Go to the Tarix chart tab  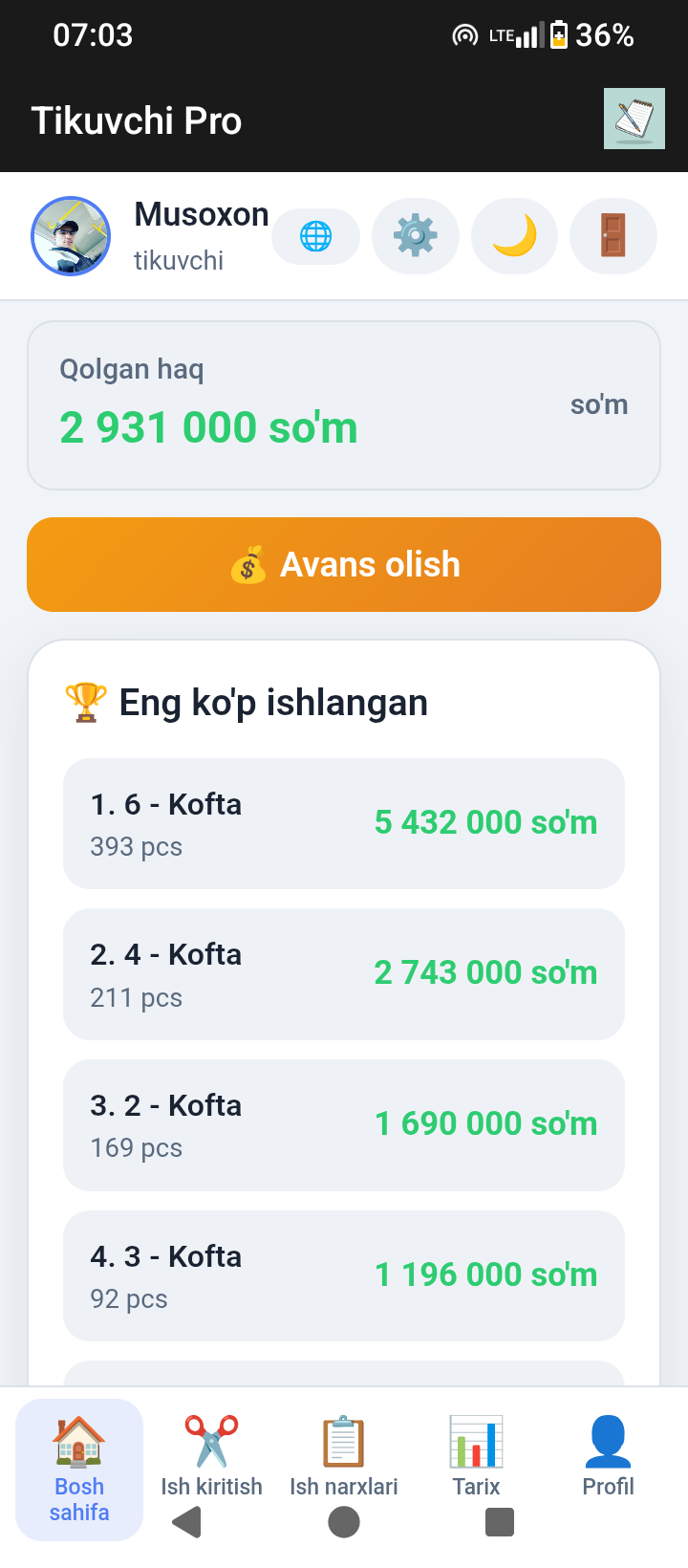(476, 1457)
